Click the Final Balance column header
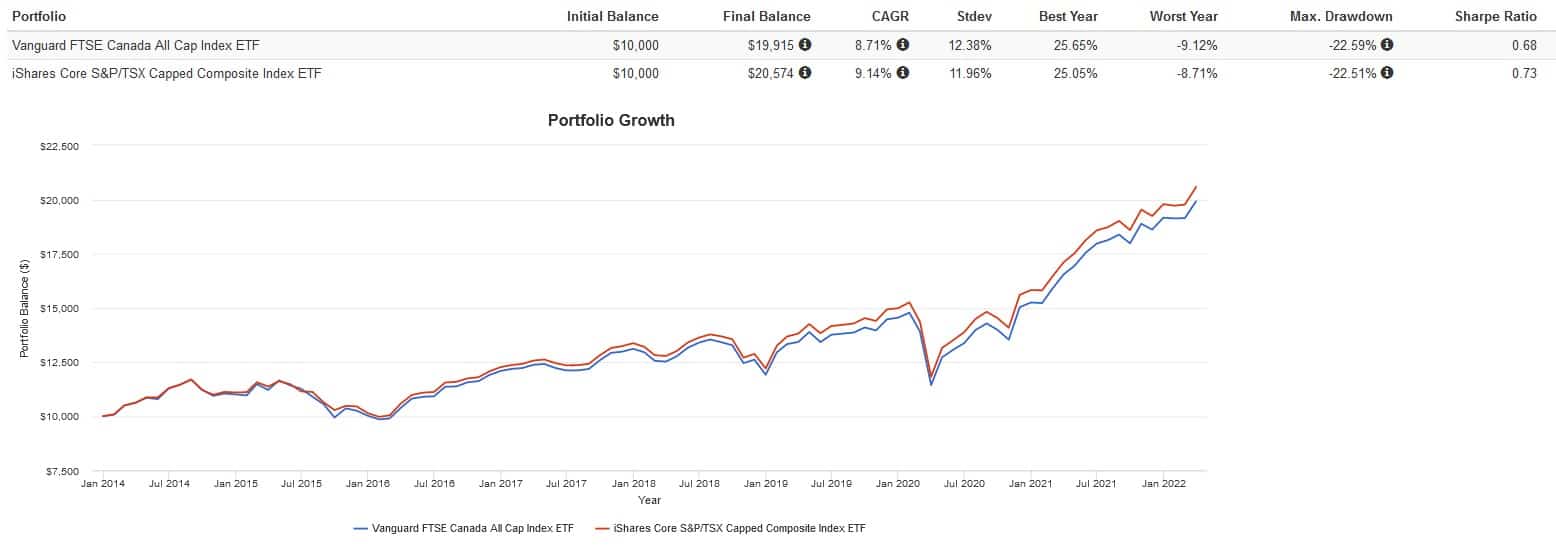1556x550 pixels. 766,16
